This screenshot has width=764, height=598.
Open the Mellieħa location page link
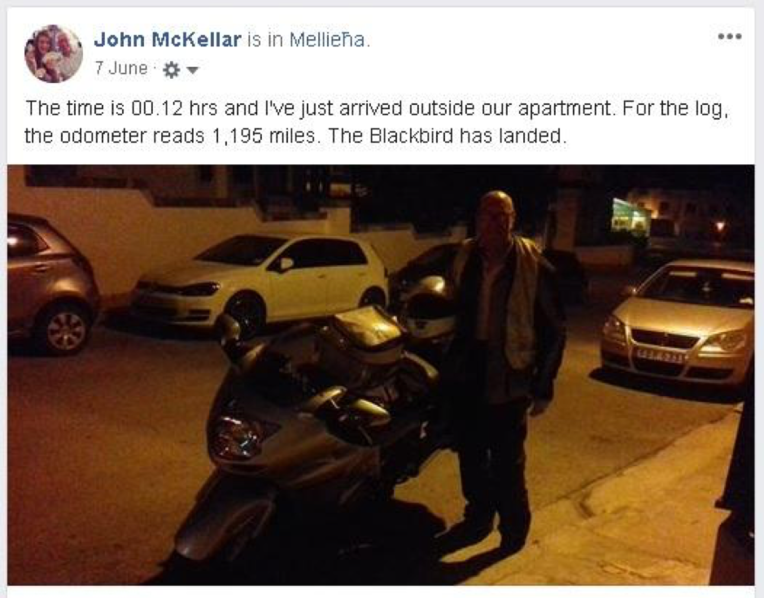click(329, 39)
